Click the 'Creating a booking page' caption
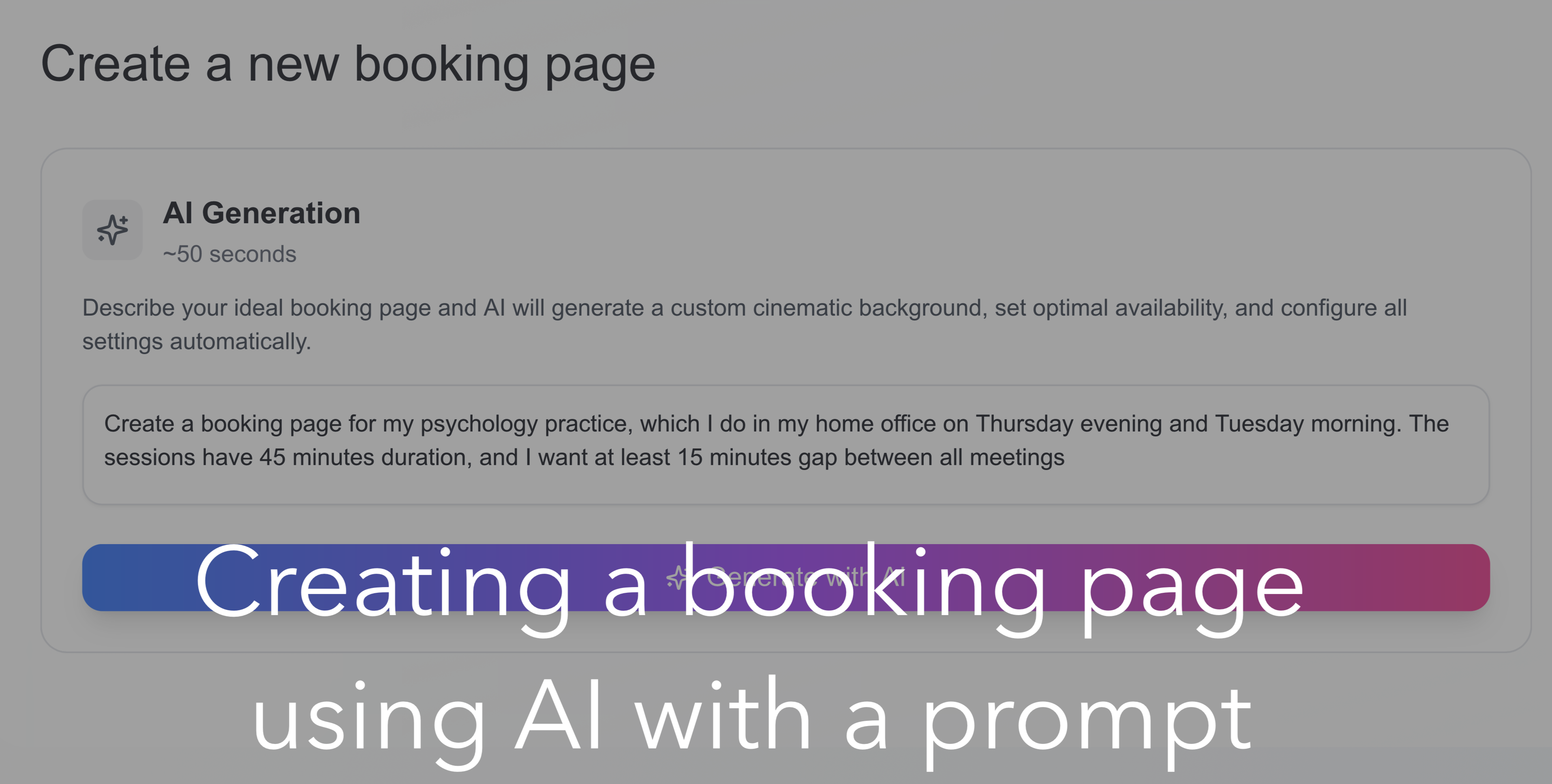The image size is (1552, 784). (x=749, y=587)
